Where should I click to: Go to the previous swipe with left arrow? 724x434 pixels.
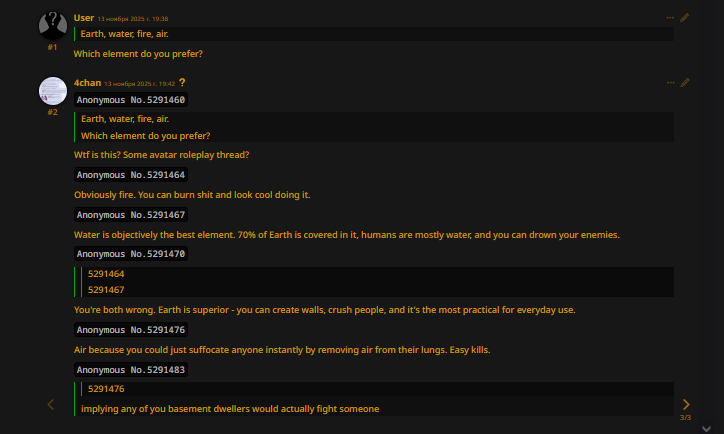click(51, 404)
